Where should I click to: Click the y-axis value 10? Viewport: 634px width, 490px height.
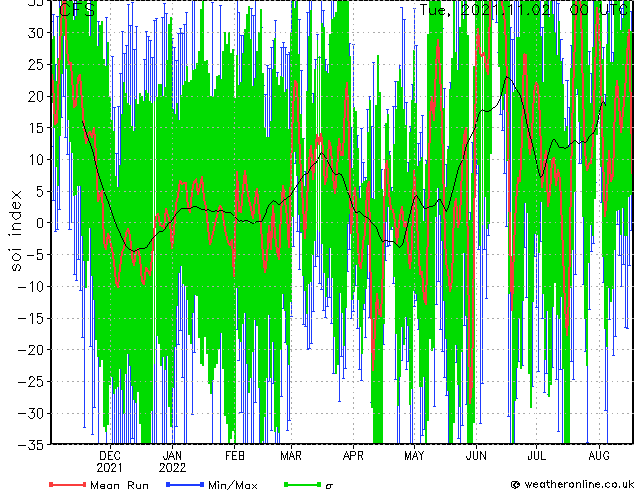tap(35, 160)
